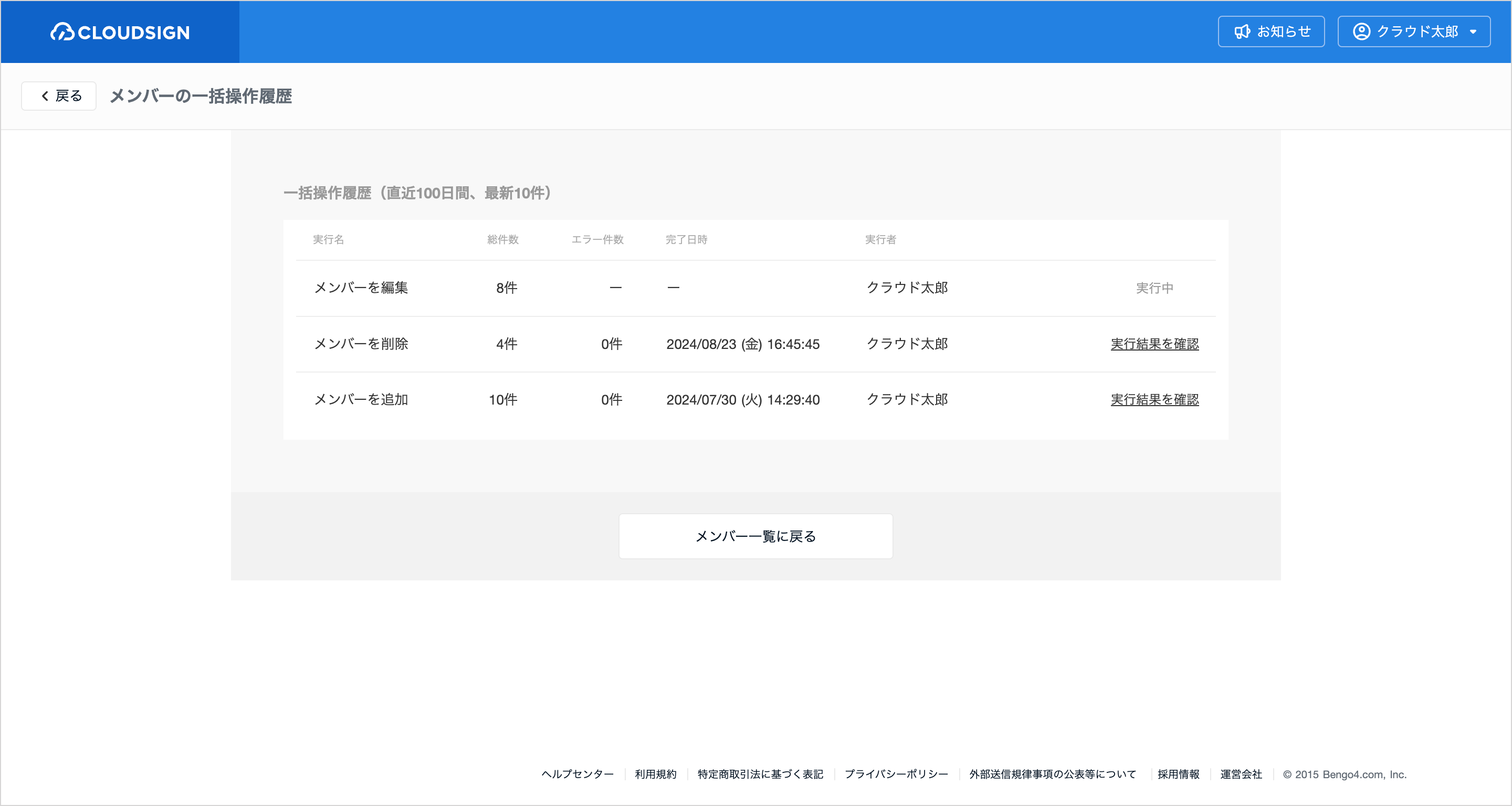Click メンバー一覧に戻る button
The height and width of the screenshot is (806, 1512).
click(756, 536)
